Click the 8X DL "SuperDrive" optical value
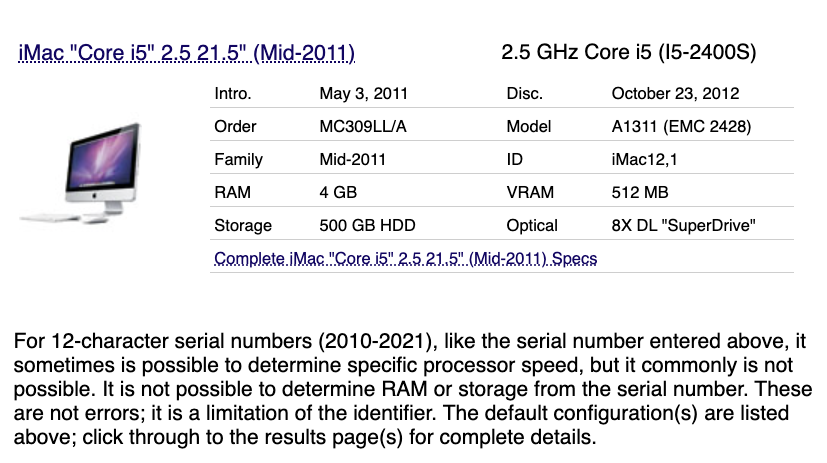The image size is (827, 463). coord(683,226)
